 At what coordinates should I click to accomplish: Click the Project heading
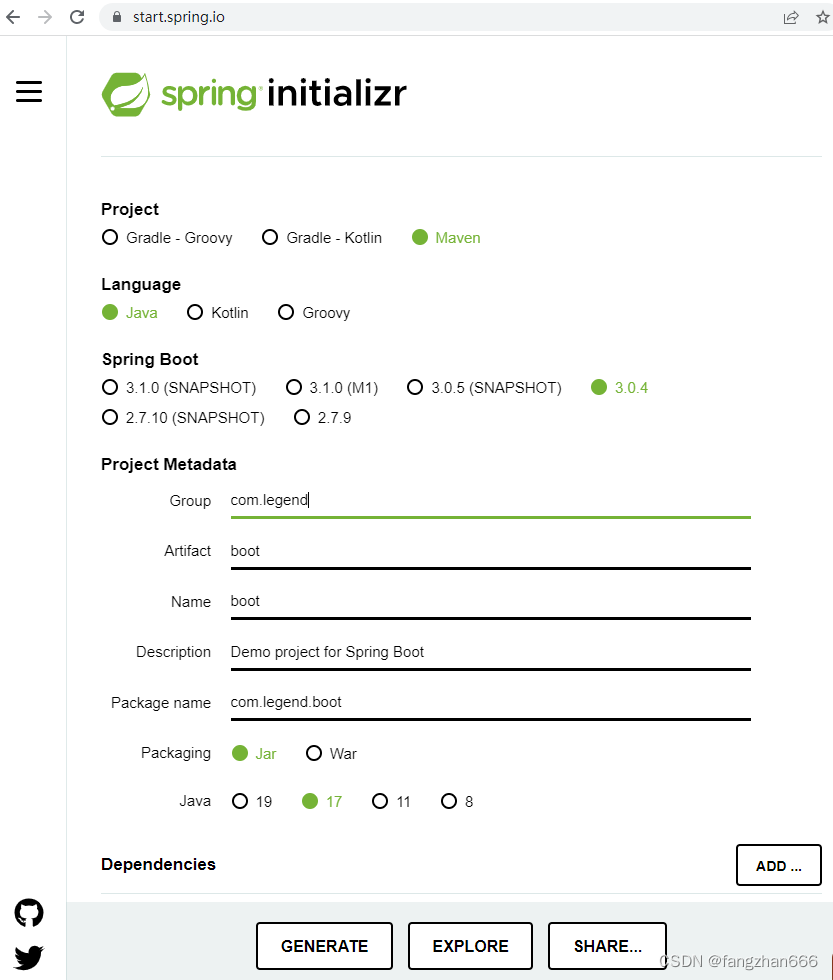click(130, 209)
